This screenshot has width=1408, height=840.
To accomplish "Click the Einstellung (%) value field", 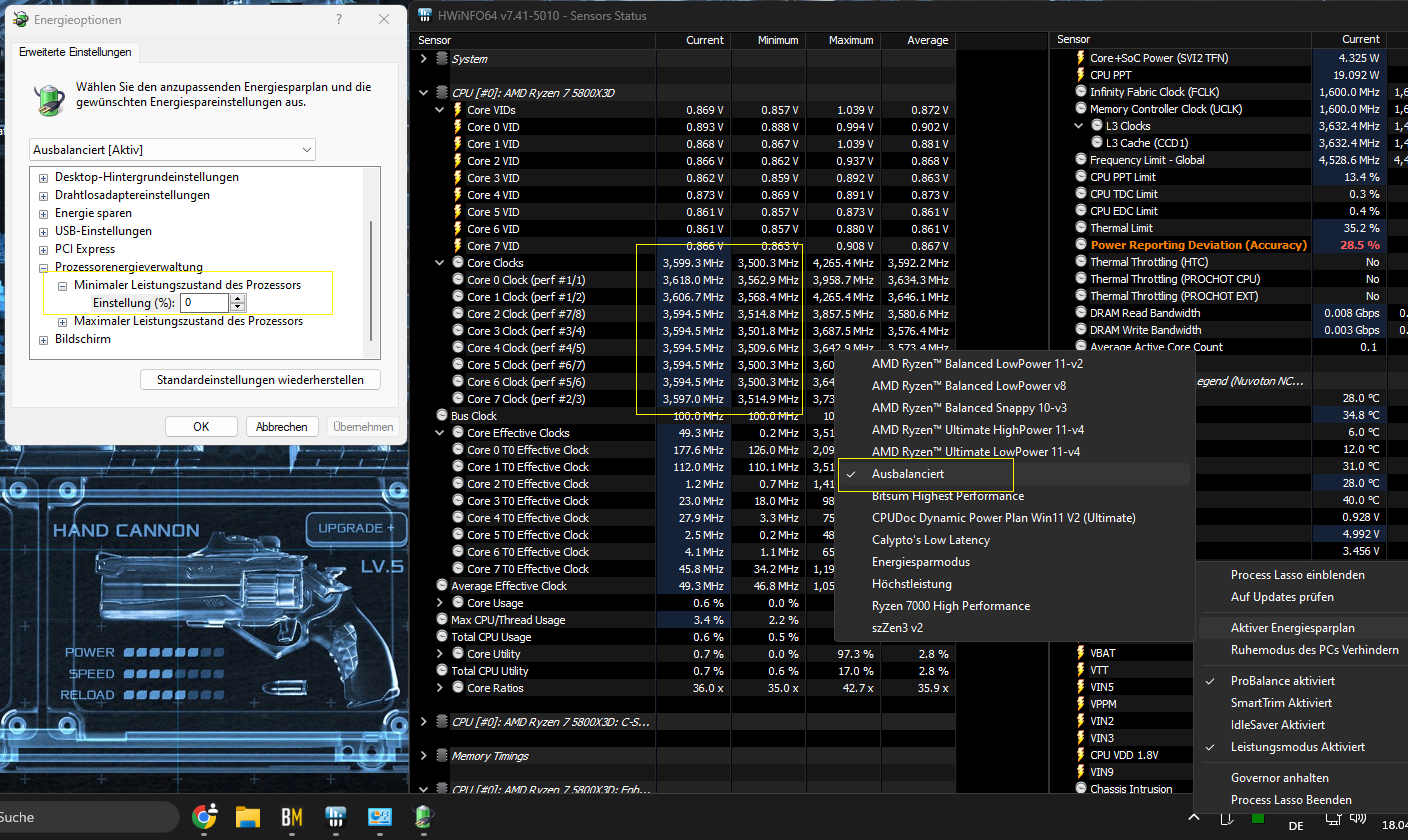I will click(x=205, y=303).
